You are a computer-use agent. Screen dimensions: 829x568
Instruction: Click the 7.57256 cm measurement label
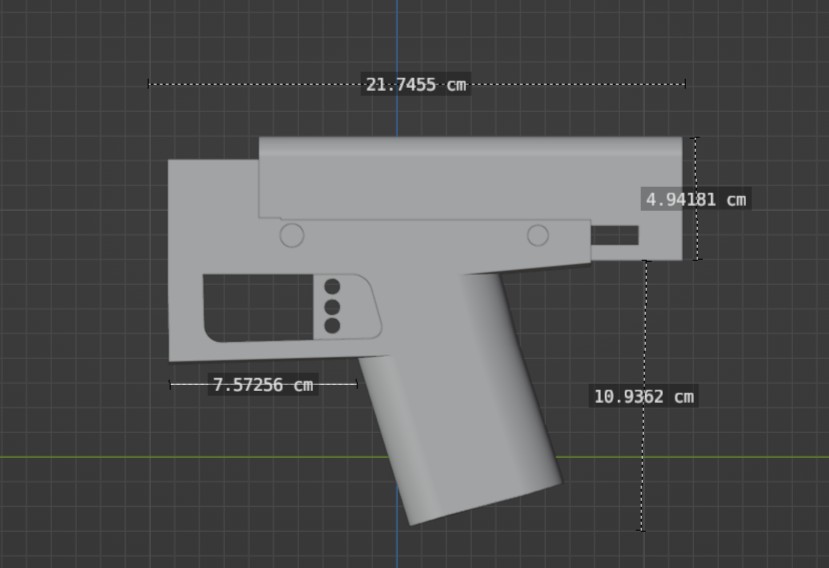click(263, 384)
